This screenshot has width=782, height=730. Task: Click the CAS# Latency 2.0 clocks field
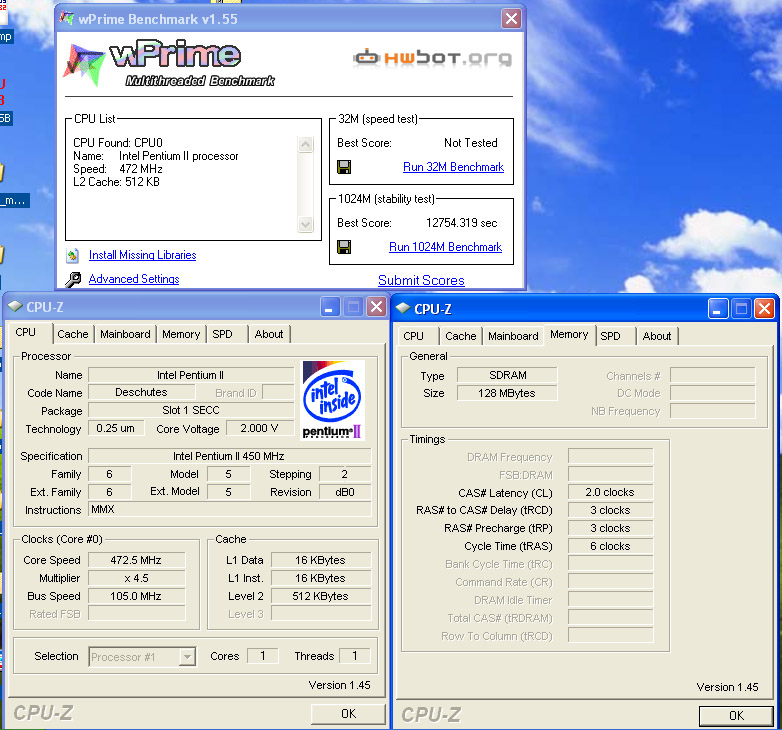point(610,492)
